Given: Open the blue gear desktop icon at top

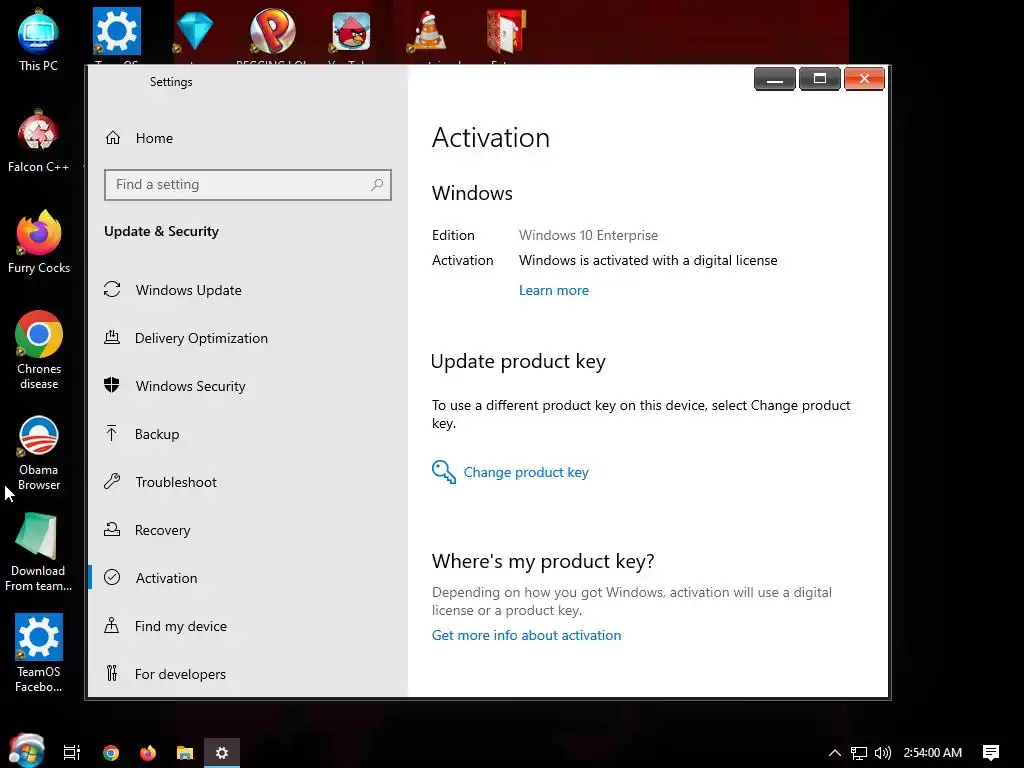Looking at the screenshot, I should [x=116, y=31].
